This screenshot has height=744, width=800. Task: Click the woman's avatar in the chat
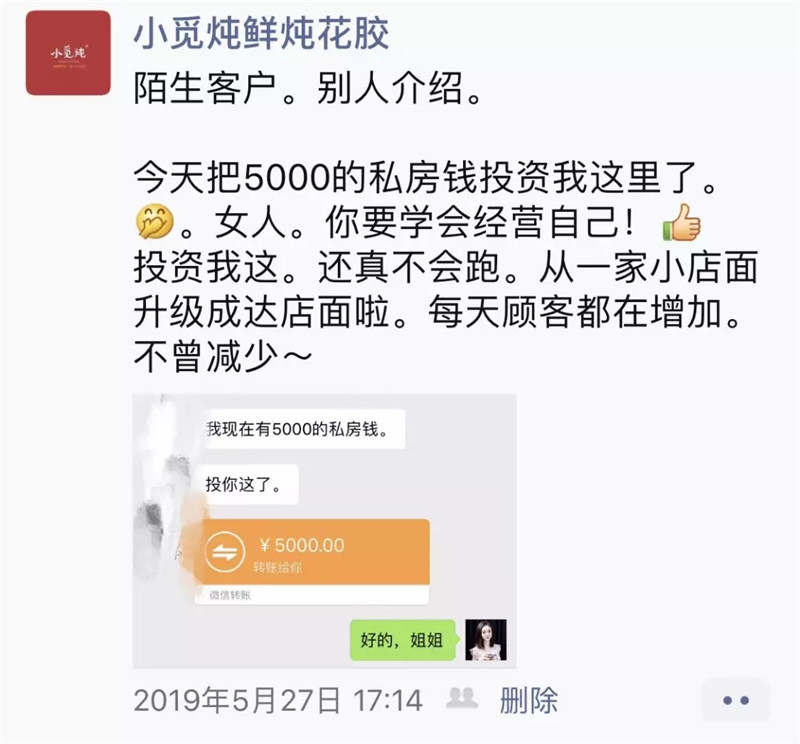486,640
